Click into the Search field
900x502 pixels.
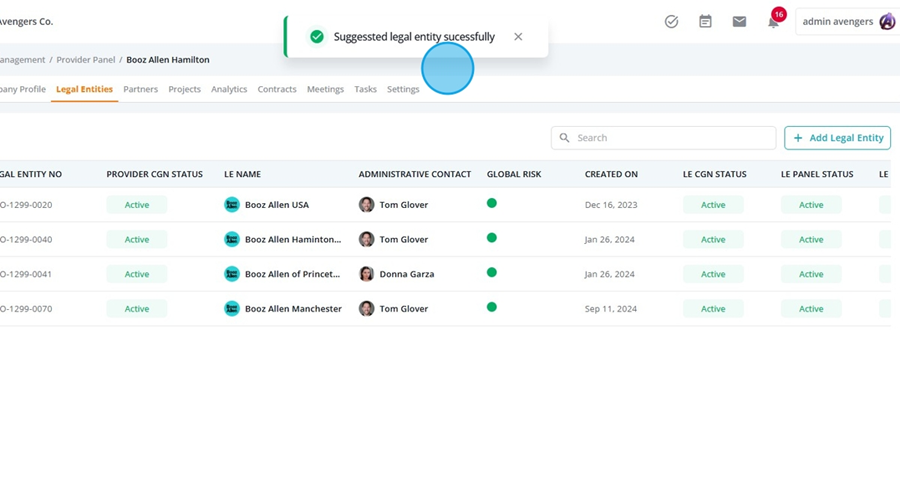click(664, 138)
